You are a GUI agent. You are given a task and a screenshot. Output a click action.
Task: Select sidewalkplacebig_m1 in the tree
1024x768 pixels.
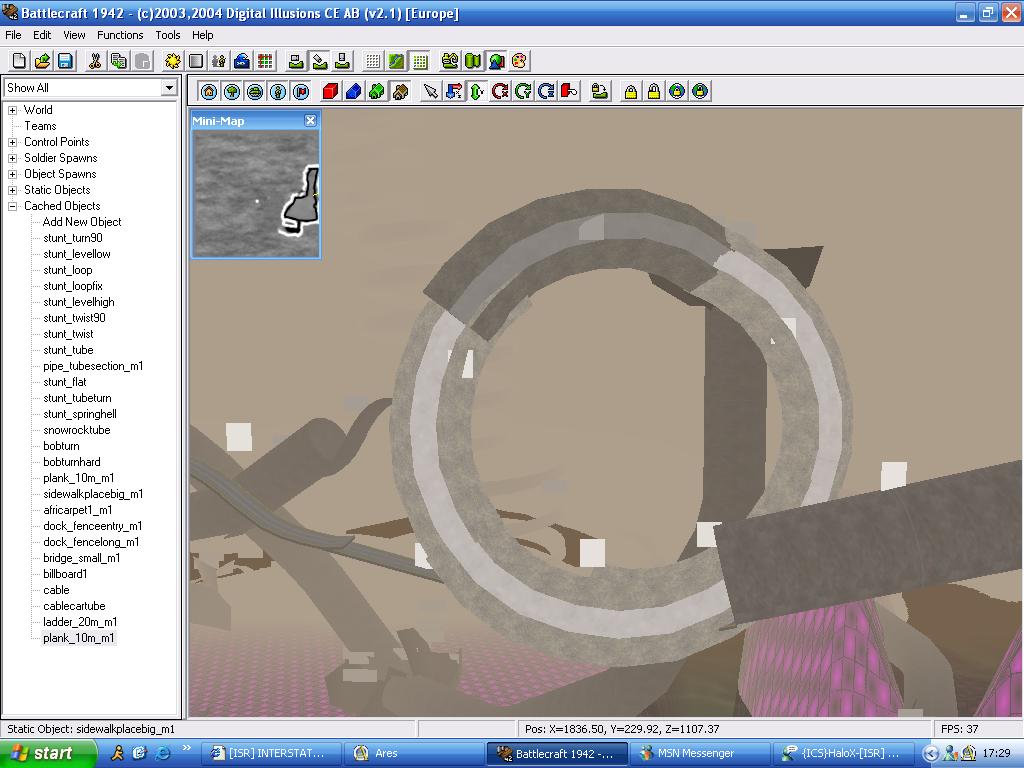tap(93, 494)
